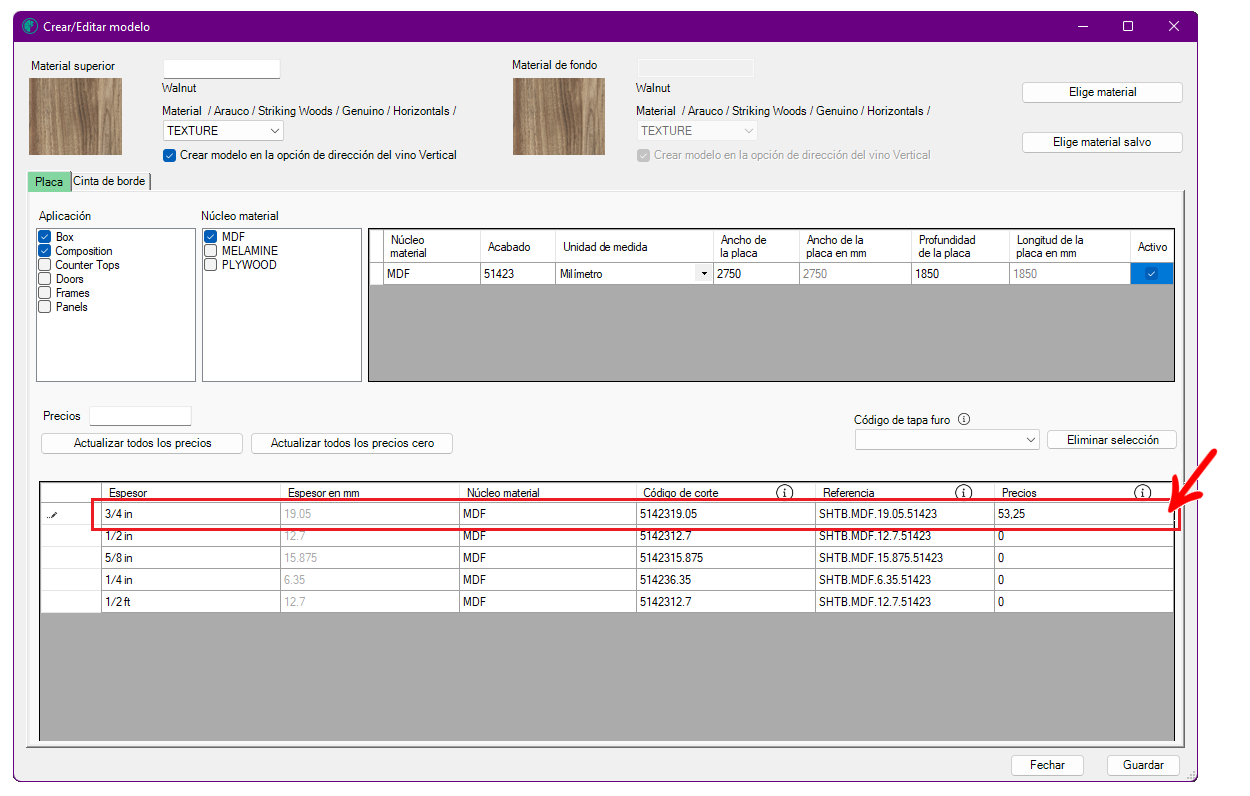This screenshot has height=796, width=1250.
Task: Click the app icon in title bar
Action: (29, 27)
